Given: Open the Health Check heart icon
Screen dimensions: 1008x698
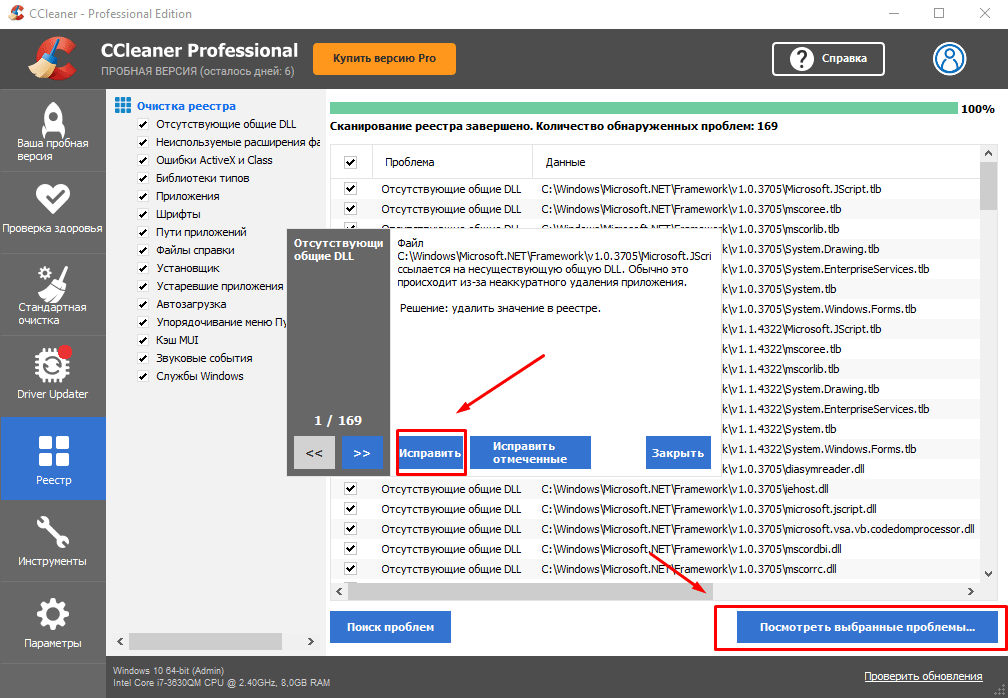Looking at the screenshot, I should pos(52,198).
